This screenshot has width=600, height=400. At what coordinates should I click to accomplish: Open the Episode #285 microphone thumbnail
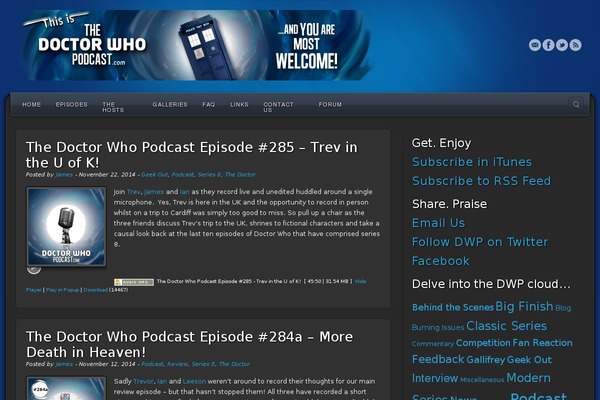click(66, 227)
